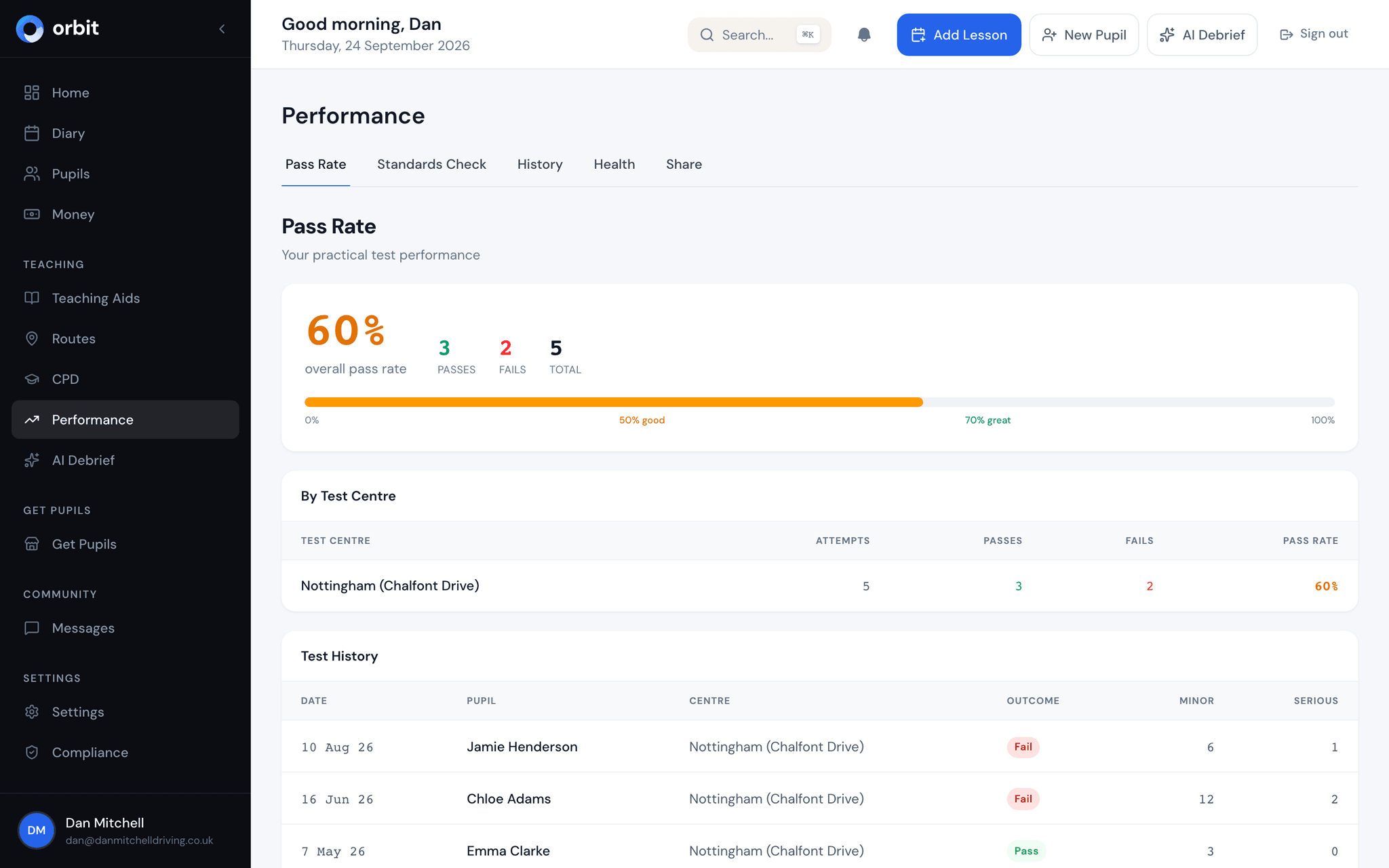Go to the Share tab

tap(684, 165)
